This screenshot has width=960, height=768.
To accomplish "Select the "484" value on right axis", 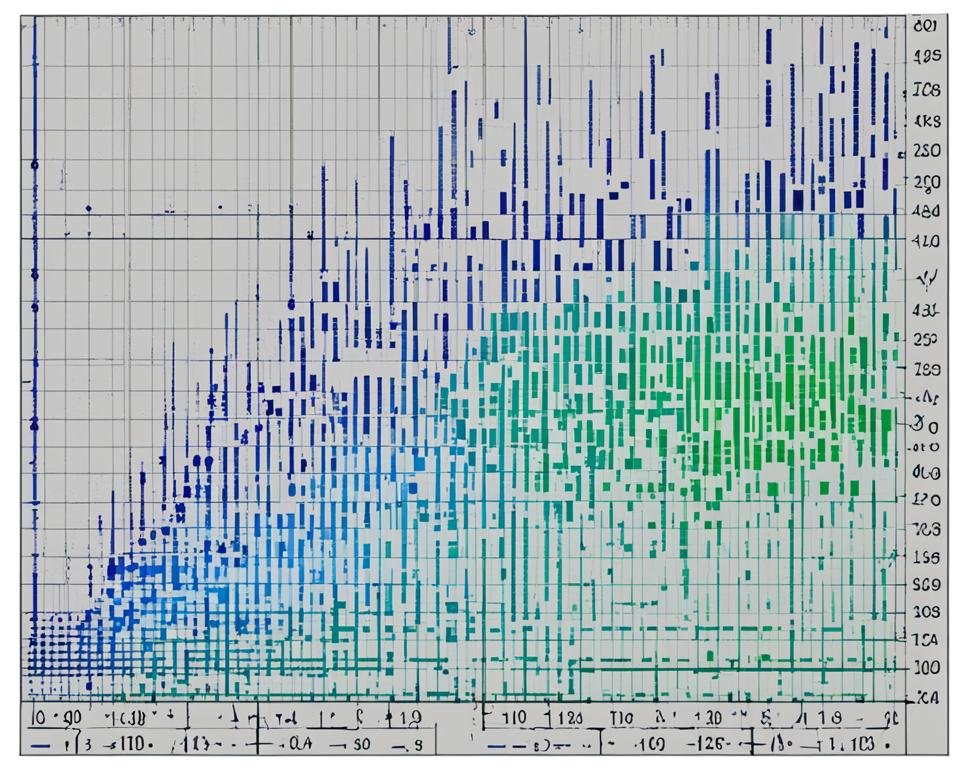I will [x=926, y=212].
